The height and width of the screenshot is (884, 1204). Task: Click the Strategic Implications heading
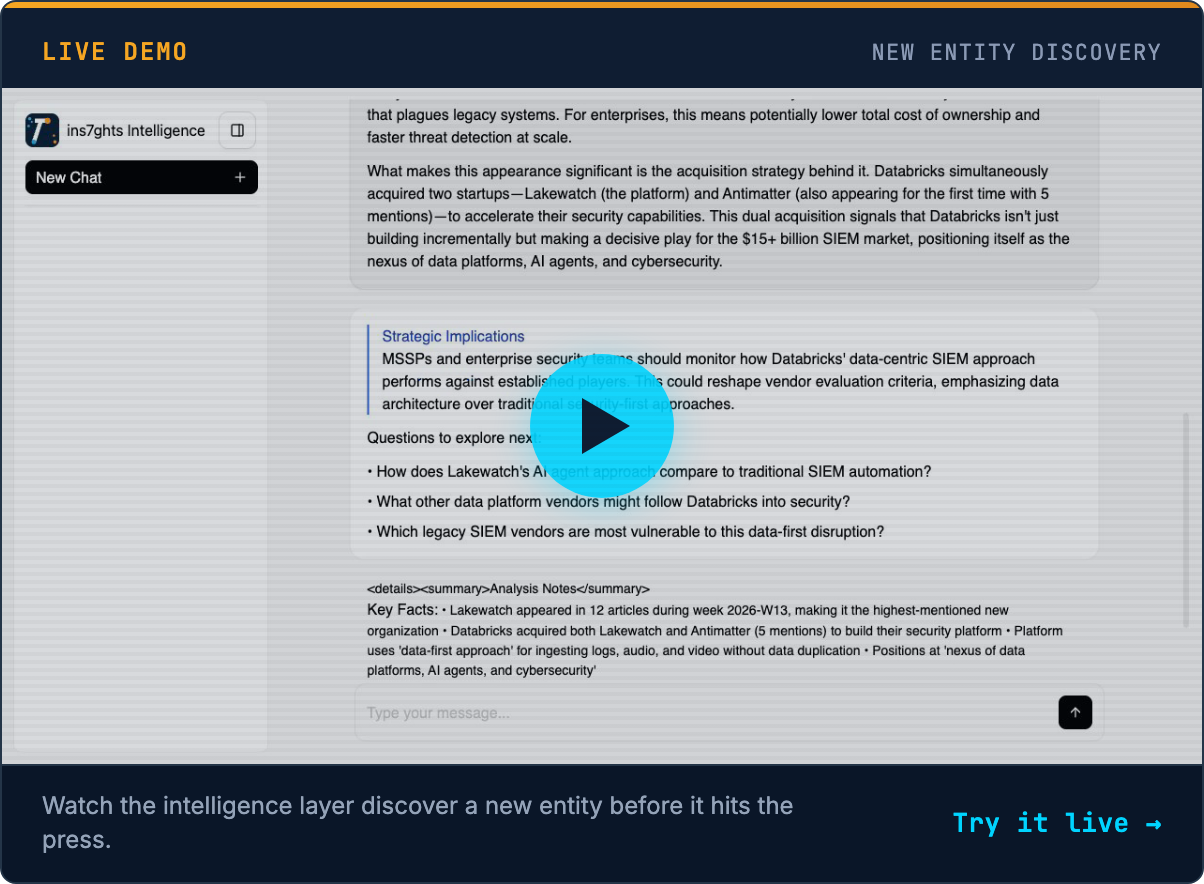453,336
